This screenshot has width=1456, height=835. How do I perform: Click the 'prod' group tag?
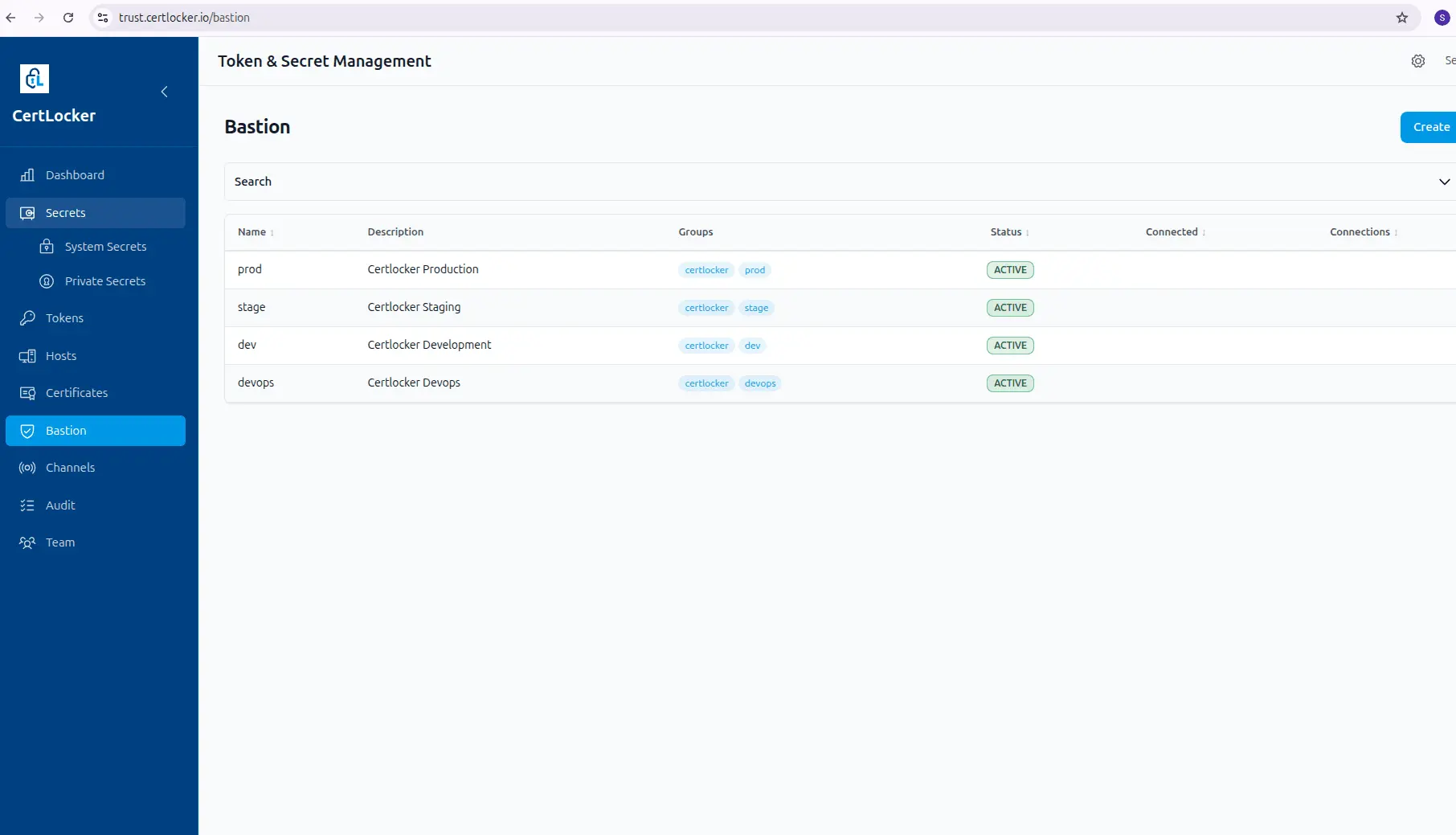tap(755, 270)
